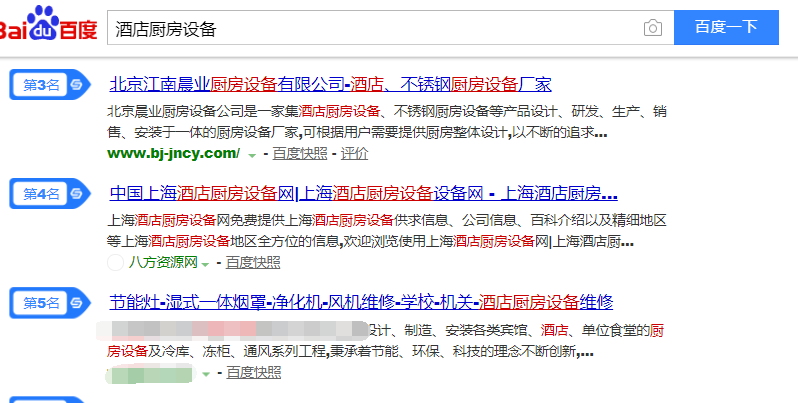Click the 第4名 rank badge

click(50, 193)
